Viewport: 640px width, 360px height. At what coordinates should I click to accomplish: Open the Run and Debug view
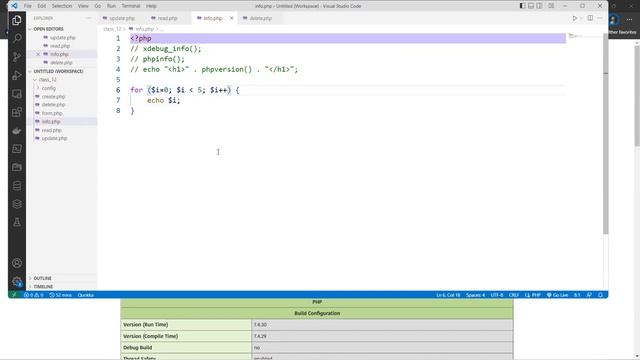17,75
